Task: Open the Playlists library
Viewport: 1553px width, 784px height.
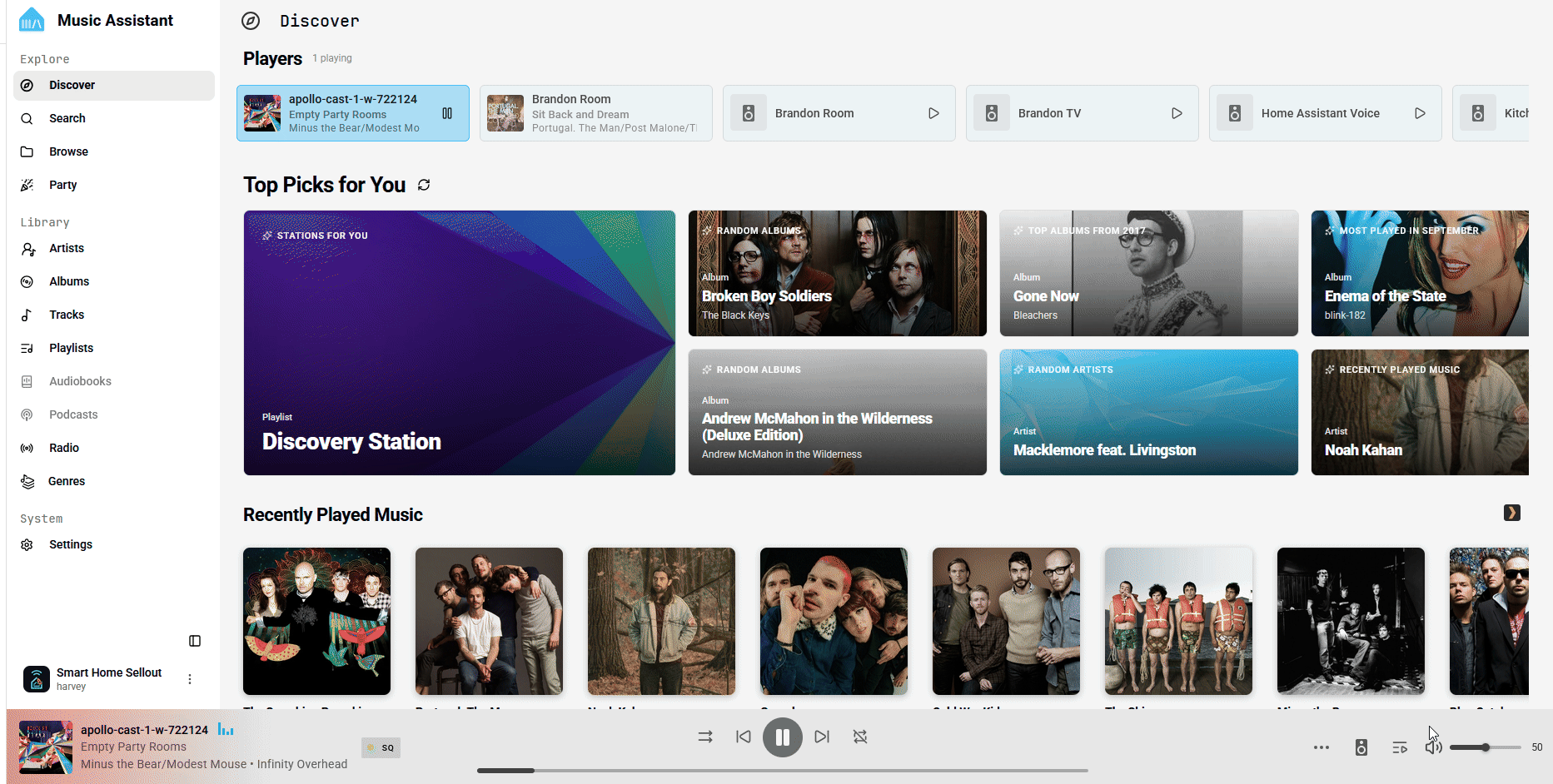Action: coord(114,348)
